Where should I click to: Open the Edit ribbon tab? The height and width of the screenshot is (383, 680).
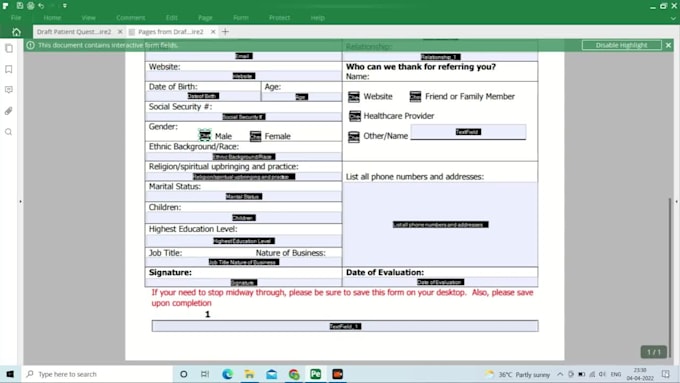click(171, 18)
